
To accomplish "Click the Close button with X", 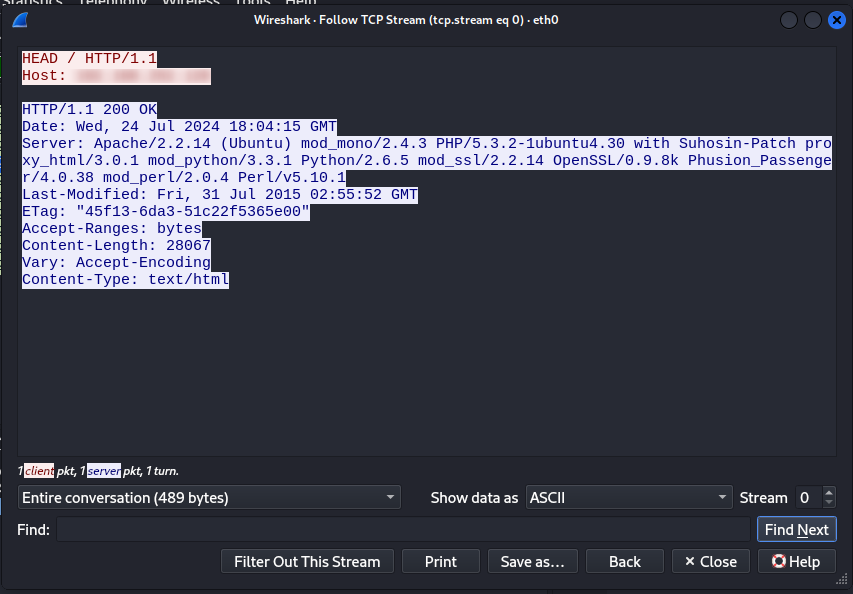I will (710, 561).
